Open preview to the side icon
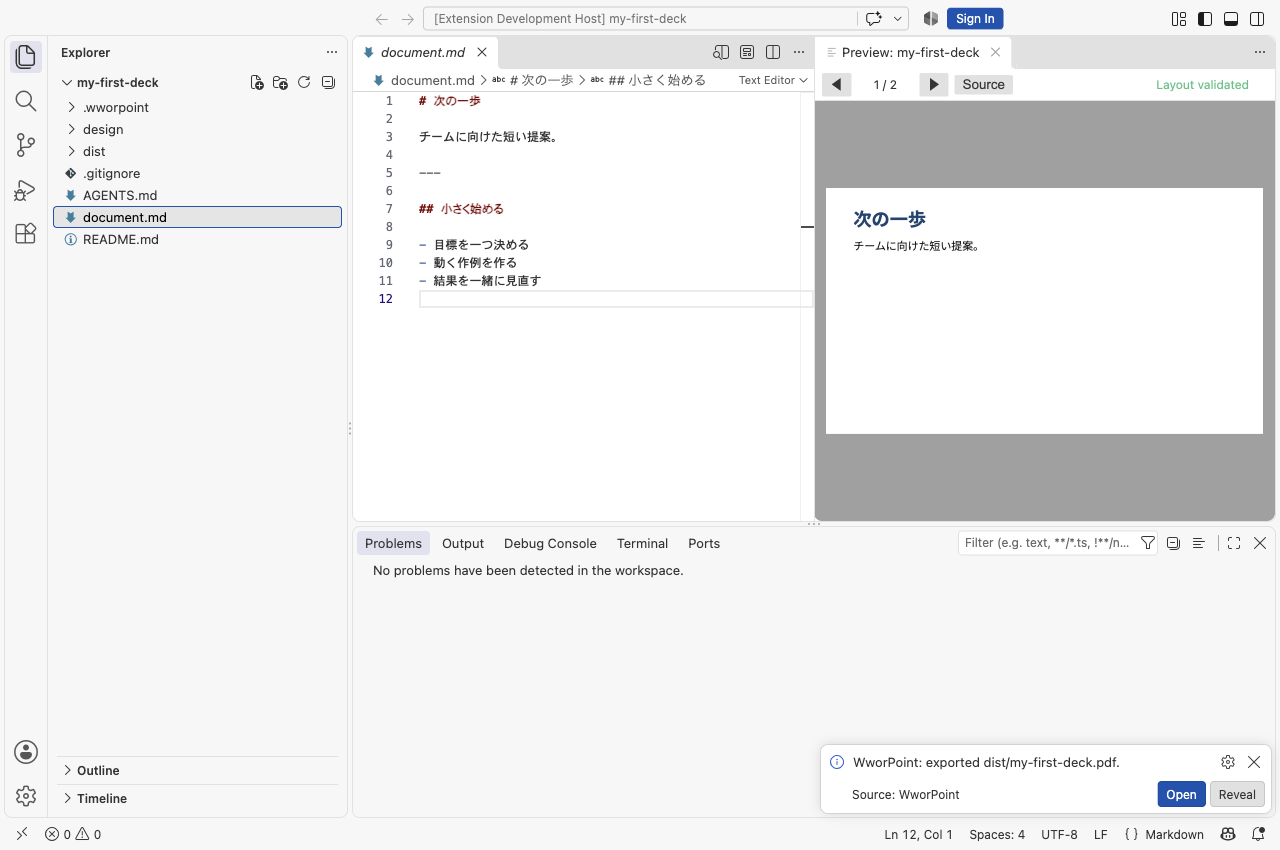 click(x=721, y=52)
